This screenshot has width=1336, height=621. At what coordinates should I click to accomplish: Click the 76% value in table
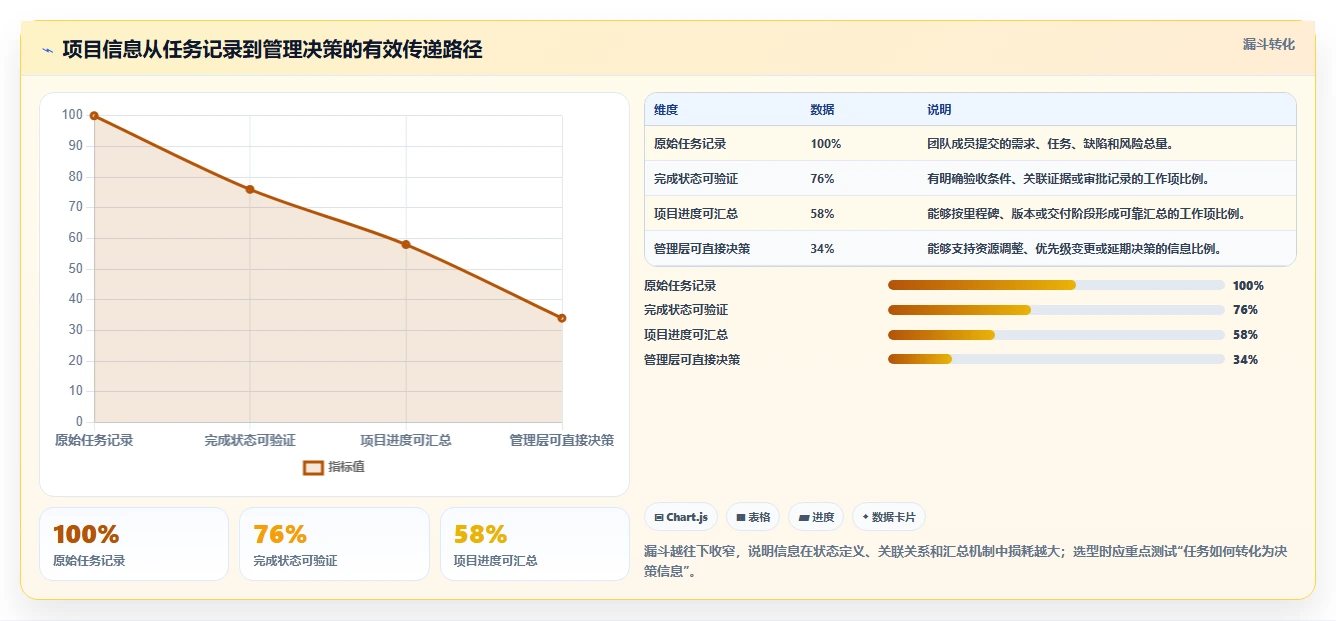point(822,179)
